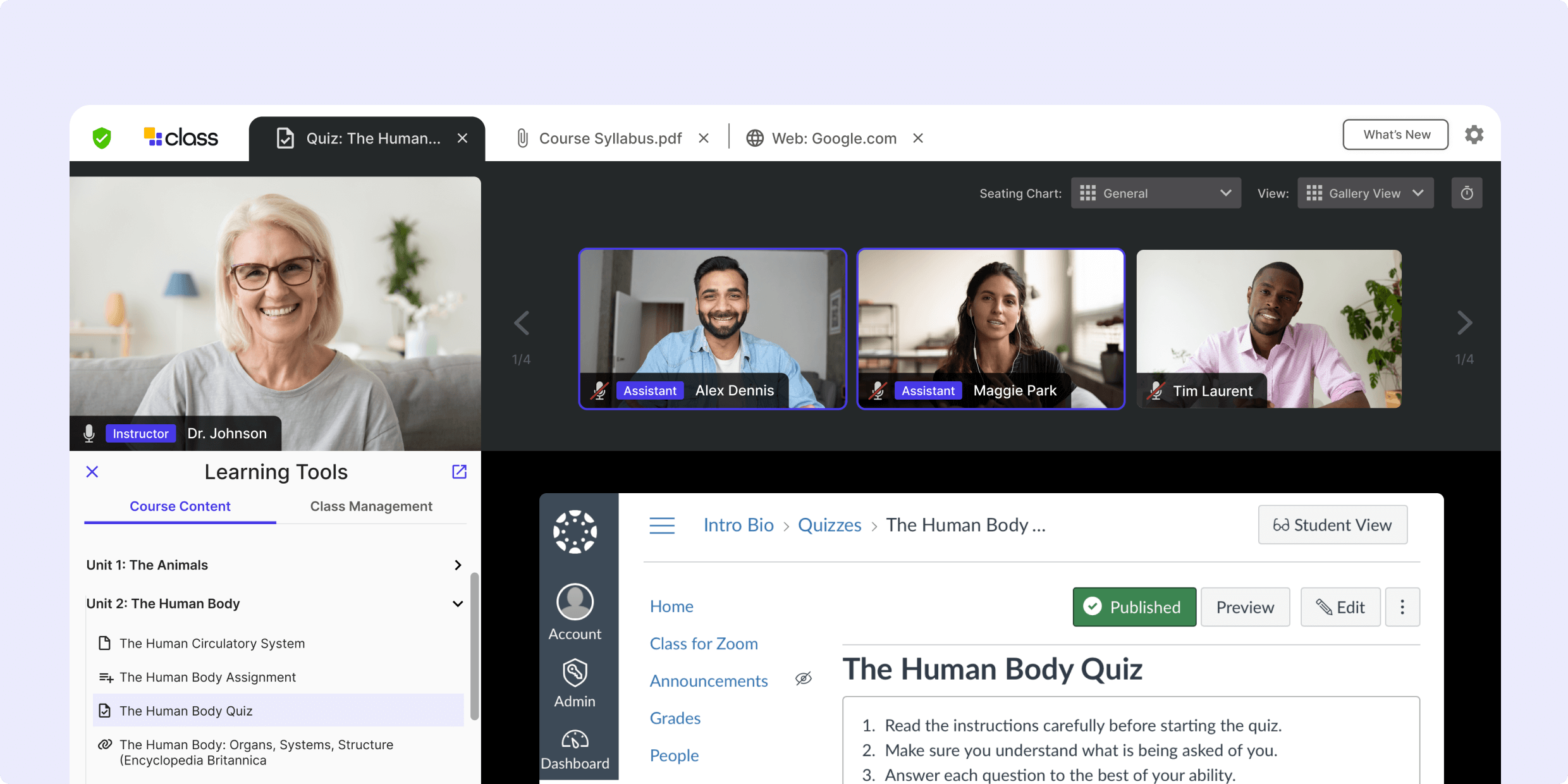Click the Admin shield icon
The height and width of the screenshot is (784, 1568).
575,672
